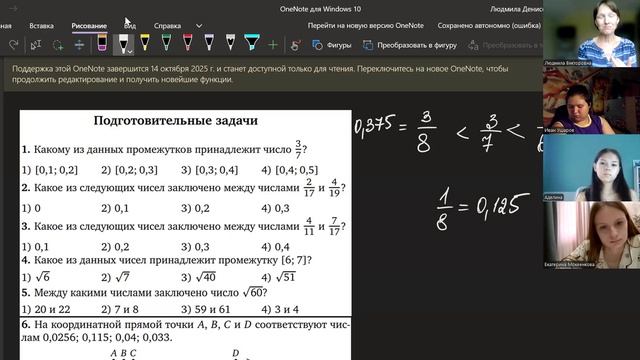
Task: Click Преобразовать в фигуру button
Action: (410, 45)
